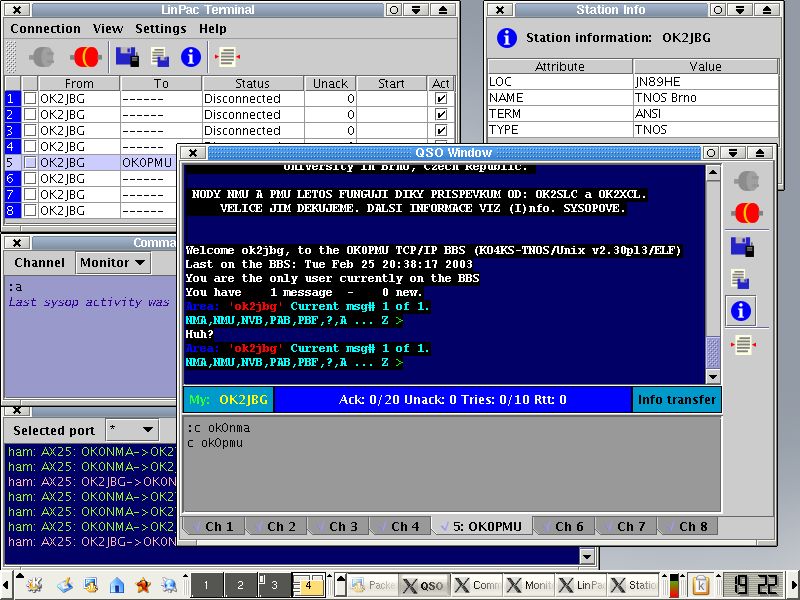Click the red disconnect icon in QSO Window sidebar
The image size is (800, 600).
[x=747, y=213]
